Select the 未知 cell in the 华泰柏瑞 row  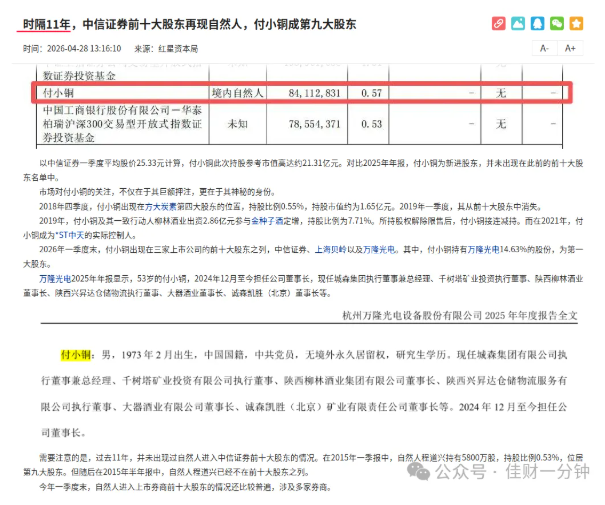tap(238, 124)
